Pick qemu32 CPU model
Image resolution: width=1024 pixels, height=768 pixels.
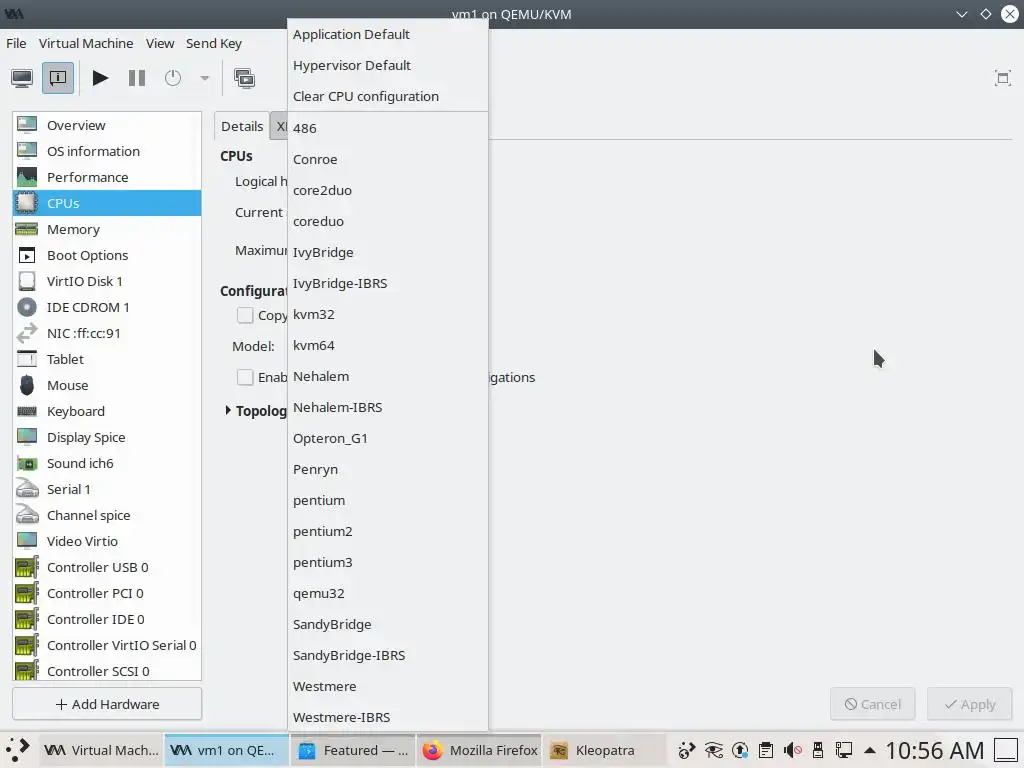tap(388, 594)
